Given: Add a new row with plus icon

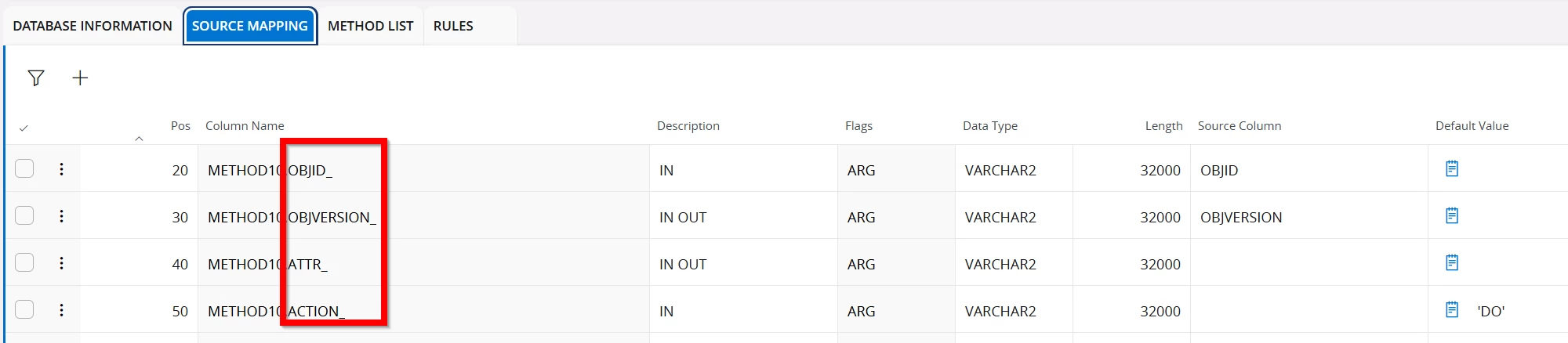Looking at the screenshot, I should point(80,78).
